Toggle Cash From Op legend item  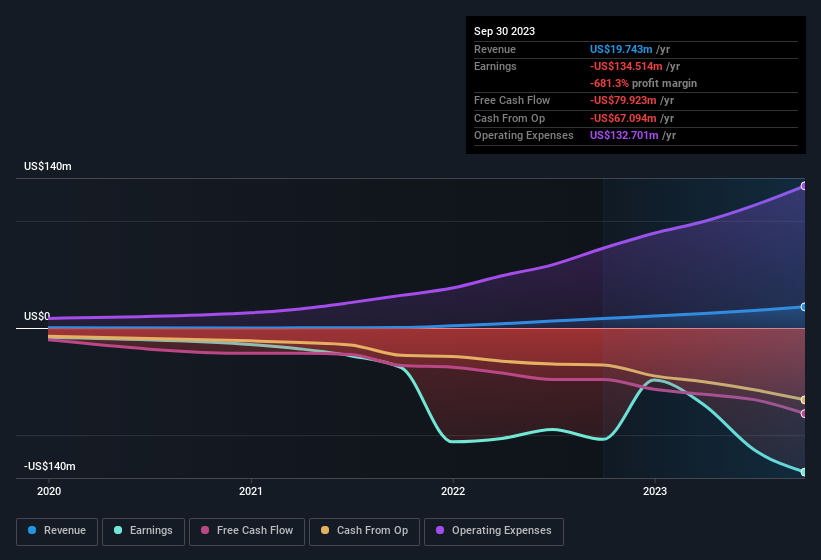[x=364, y=531]
